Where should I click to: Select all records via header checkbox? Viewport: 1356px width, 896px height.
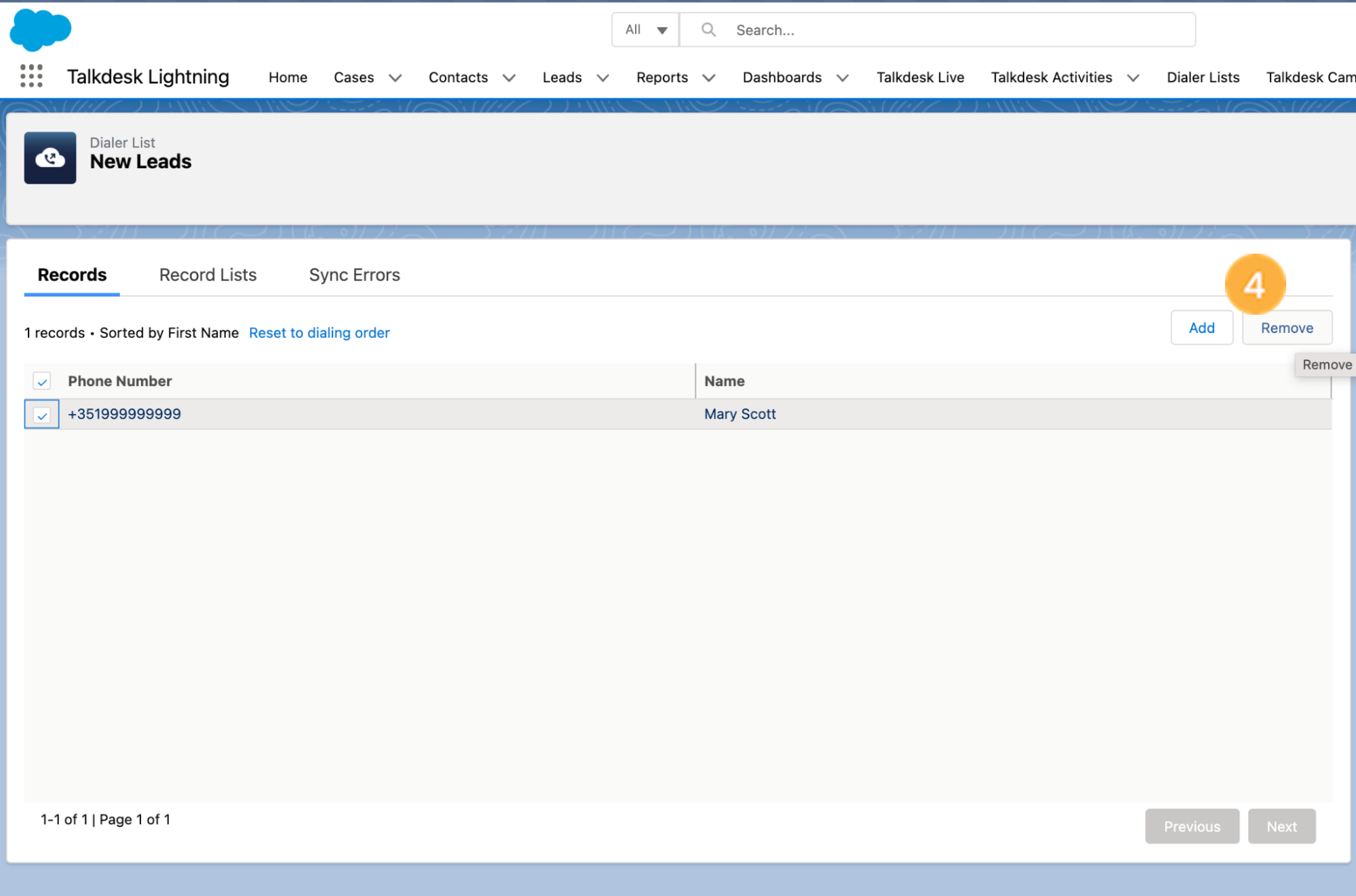(41, 381)
